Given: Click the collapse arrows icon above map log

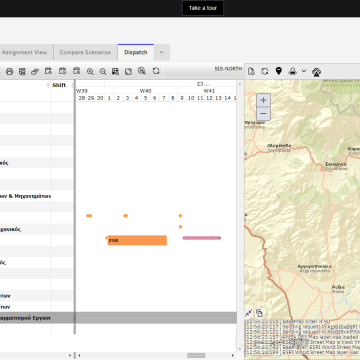Looking at the screenshot, I should [x=249, y=313].
